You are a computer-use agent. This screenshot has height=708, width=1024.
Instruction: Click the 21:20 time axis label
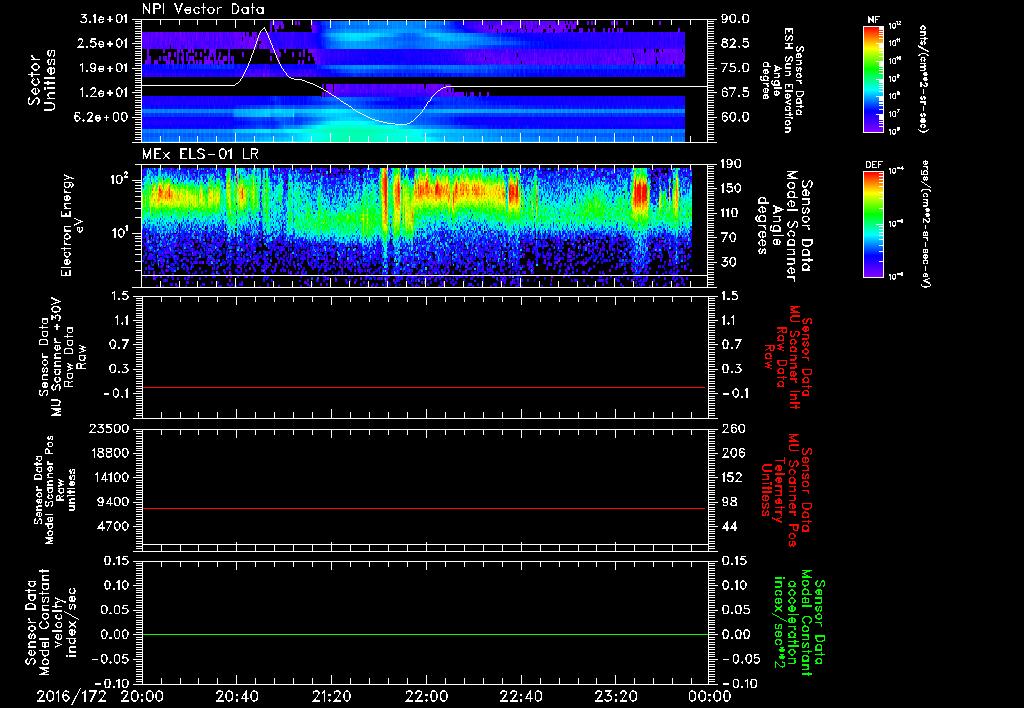pos(332,695)
